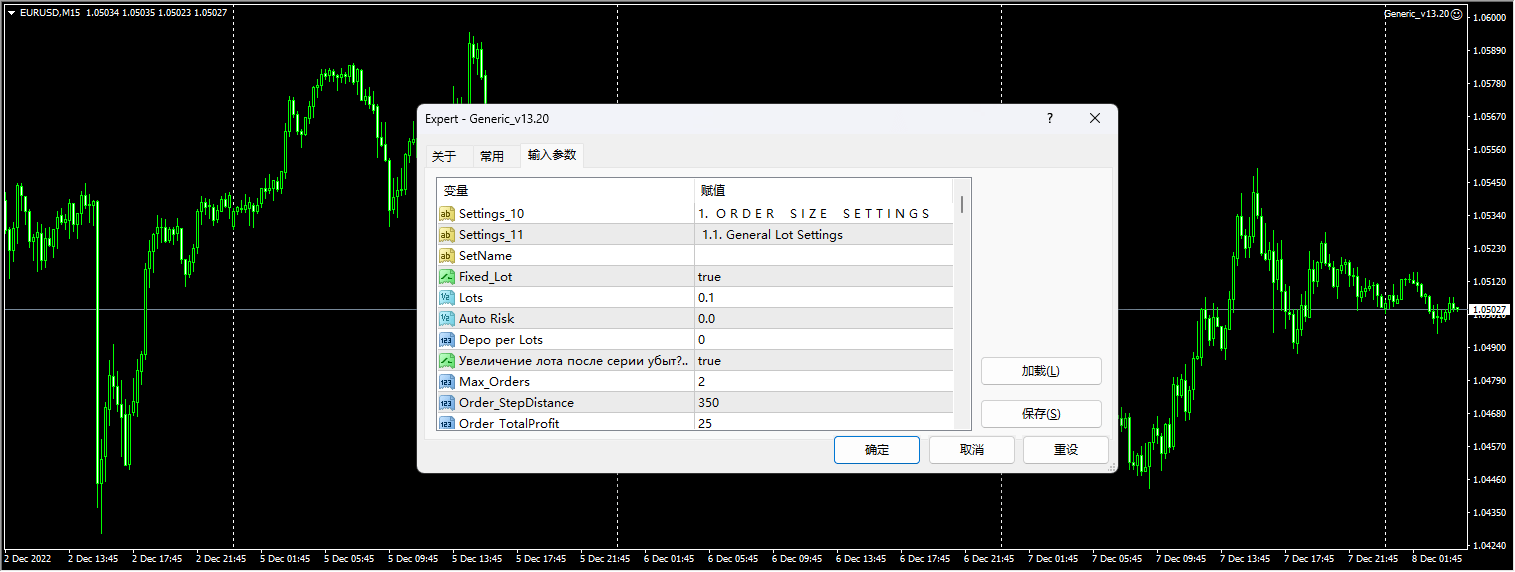1515x572 pixels.
Task: Cancel with the 取消 button
Action: (972, 450)
